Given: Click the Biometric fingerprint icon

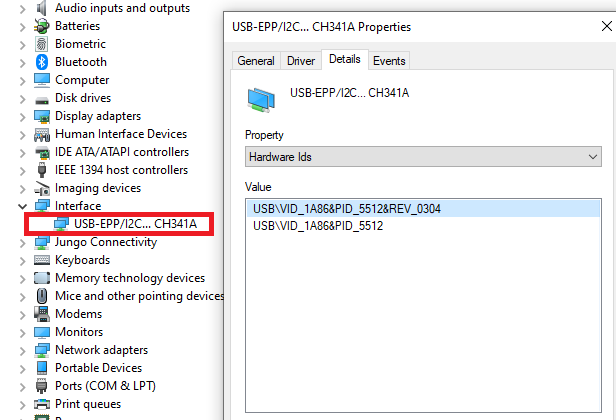Looking at the screenshot, I should (x=42, y=44).
